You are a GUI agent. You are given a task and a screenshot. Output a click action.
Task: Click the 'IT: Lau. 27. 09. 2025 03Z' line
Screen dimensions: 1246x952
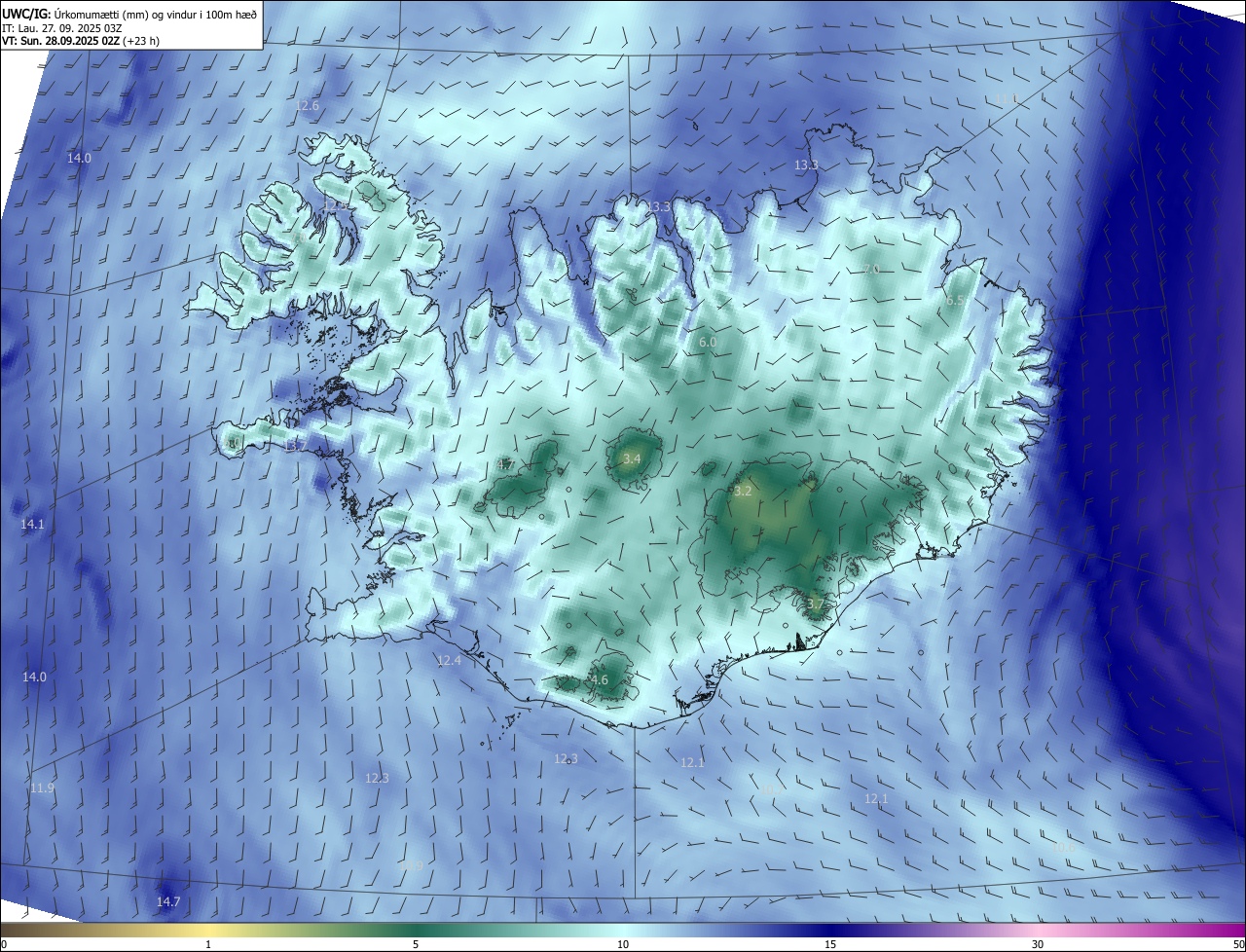[61, 28]
